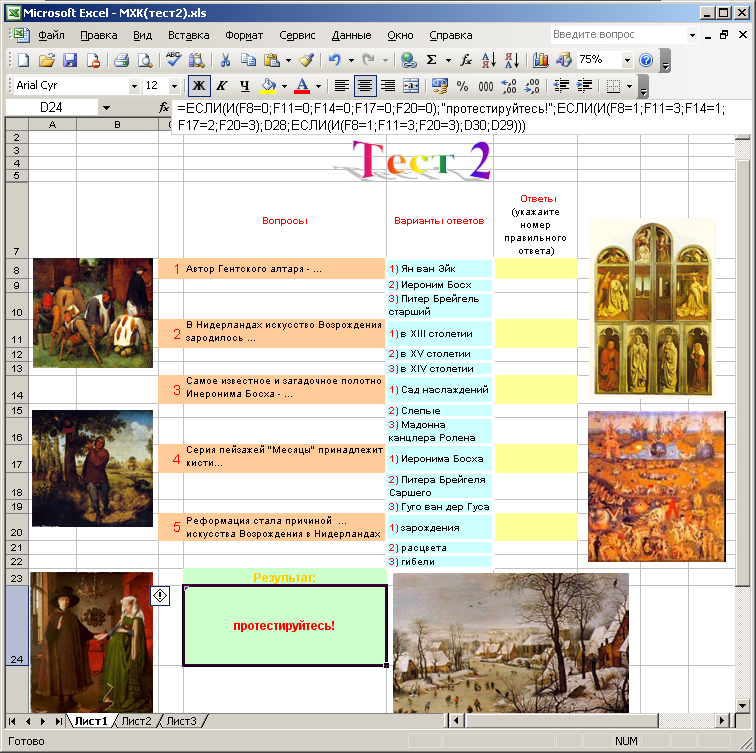The height and width of the screenshot is (753, 756).
Task: Create a new workbook via New icon
Action: (x=23, y=60)
